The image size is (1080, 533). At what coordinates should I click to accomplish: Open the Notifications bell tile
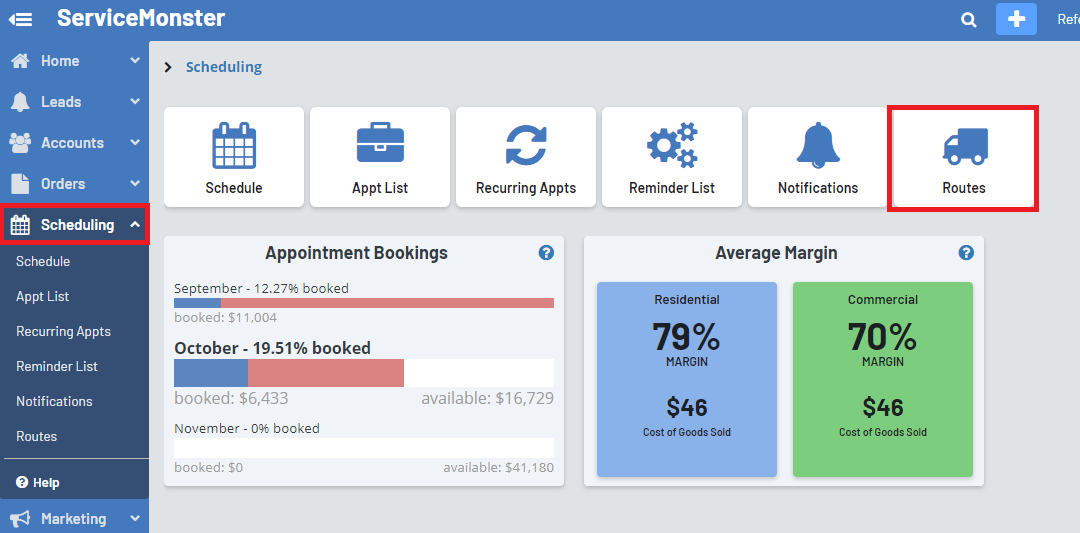click(x=818, y=157)
